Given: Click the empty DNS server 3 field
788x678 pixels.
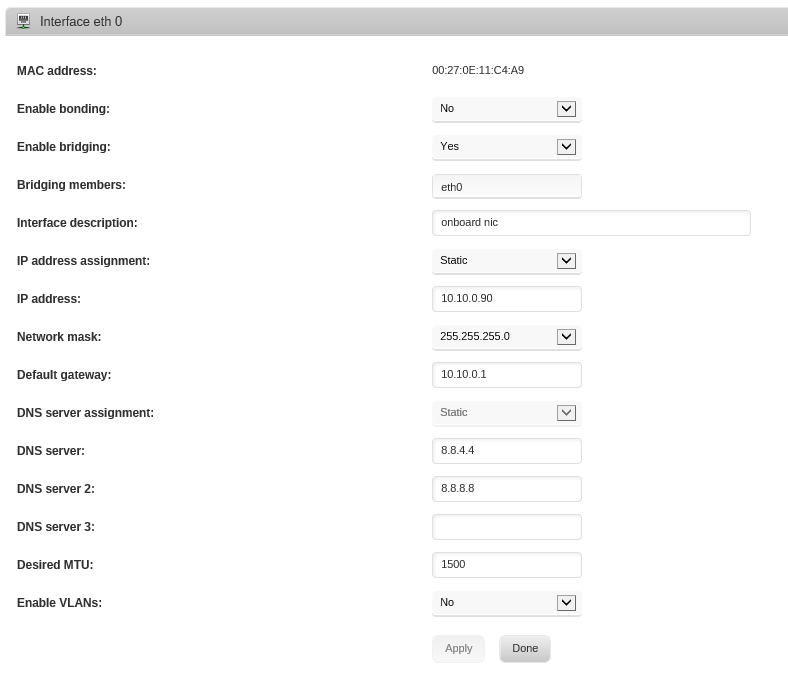Looking at the screenshot, I should pos(507,527).
